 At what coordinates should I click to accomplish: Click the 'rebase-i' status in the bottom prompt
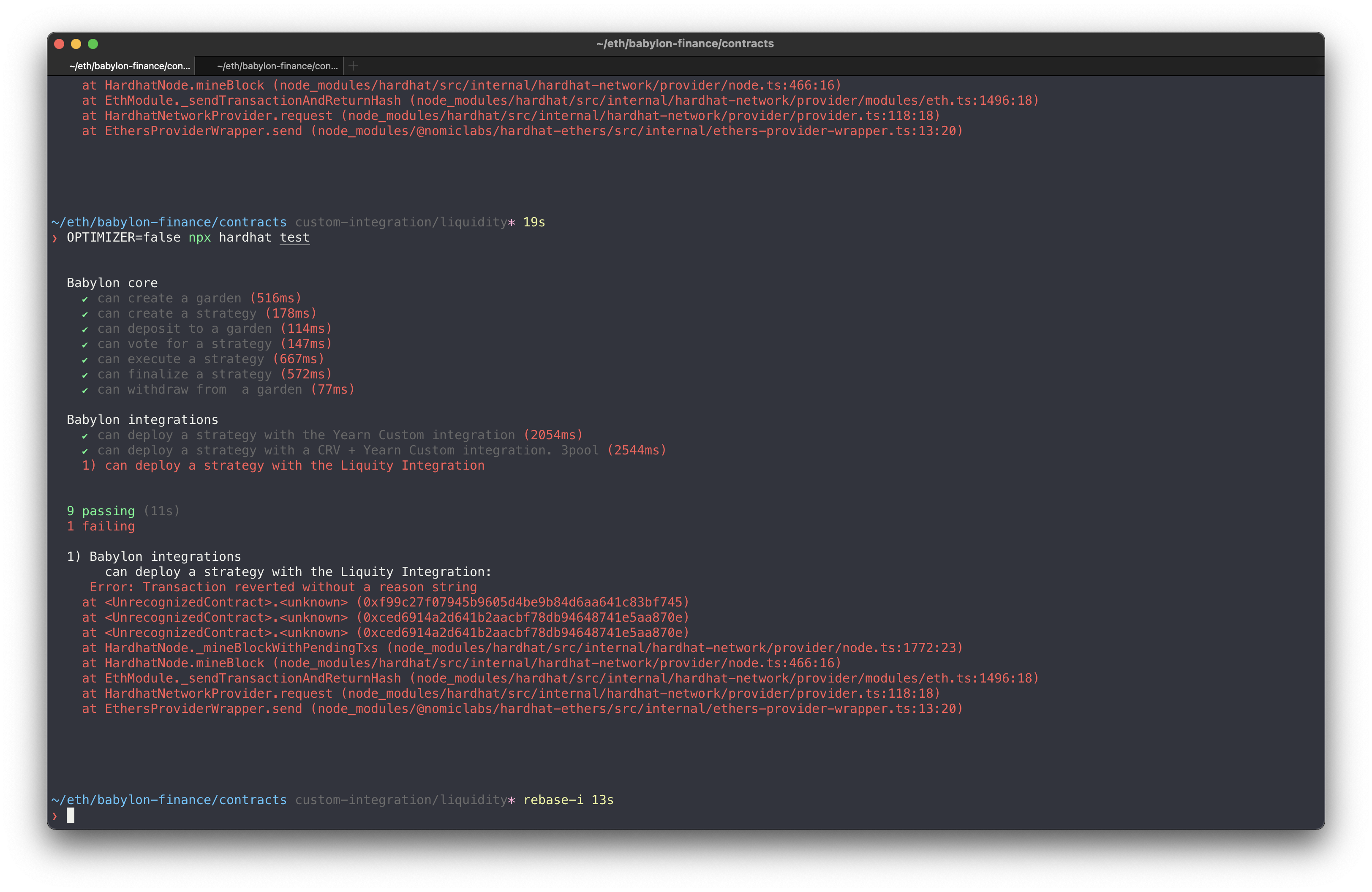[x=553, y=800]
